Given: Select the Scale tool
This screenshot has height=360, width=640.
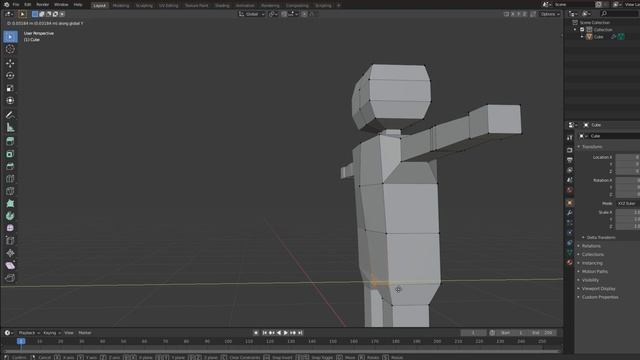Looking at the screenshot, I should point(10,88).
